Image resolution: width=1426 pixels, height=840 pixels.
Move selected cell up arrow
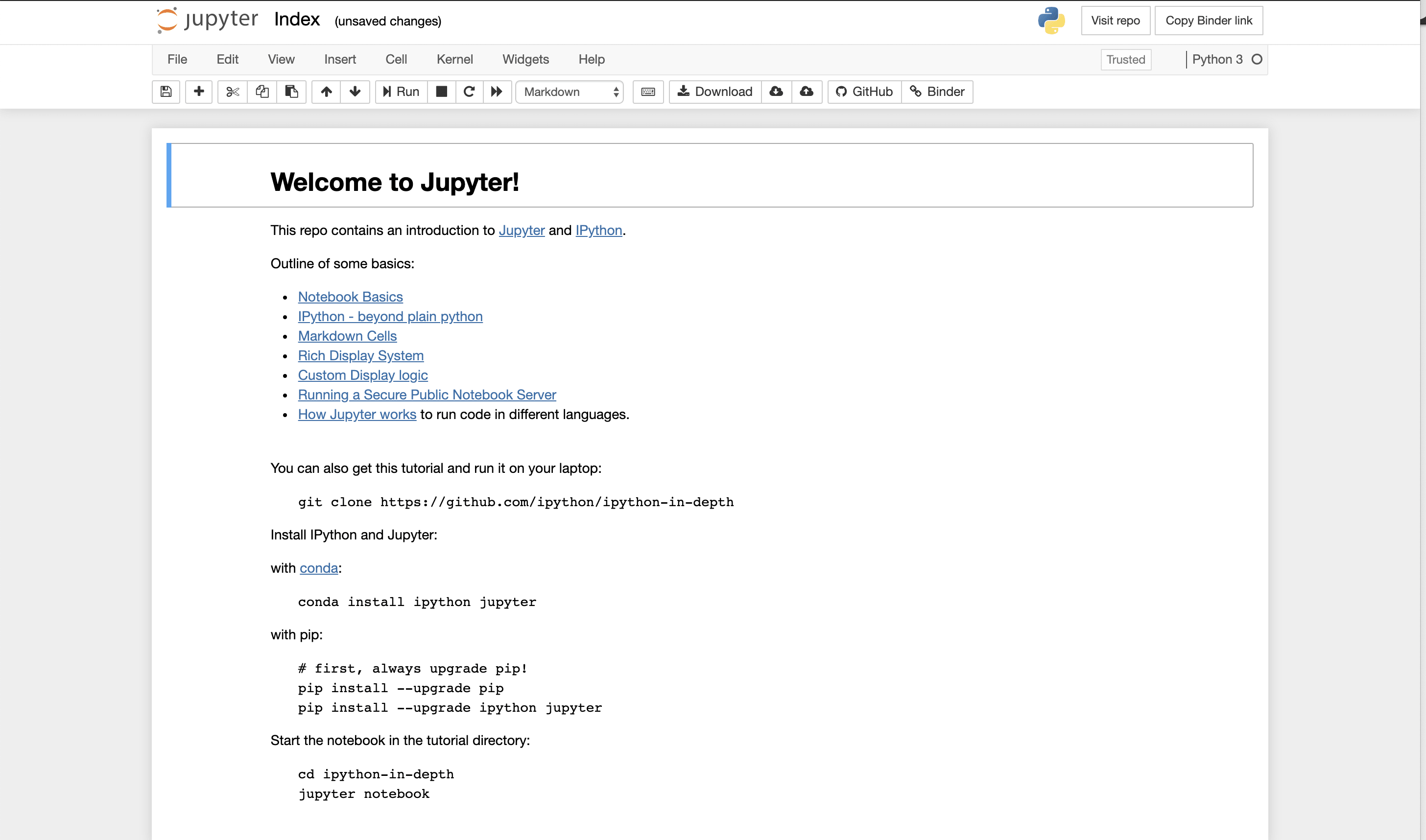coord(326,92)
